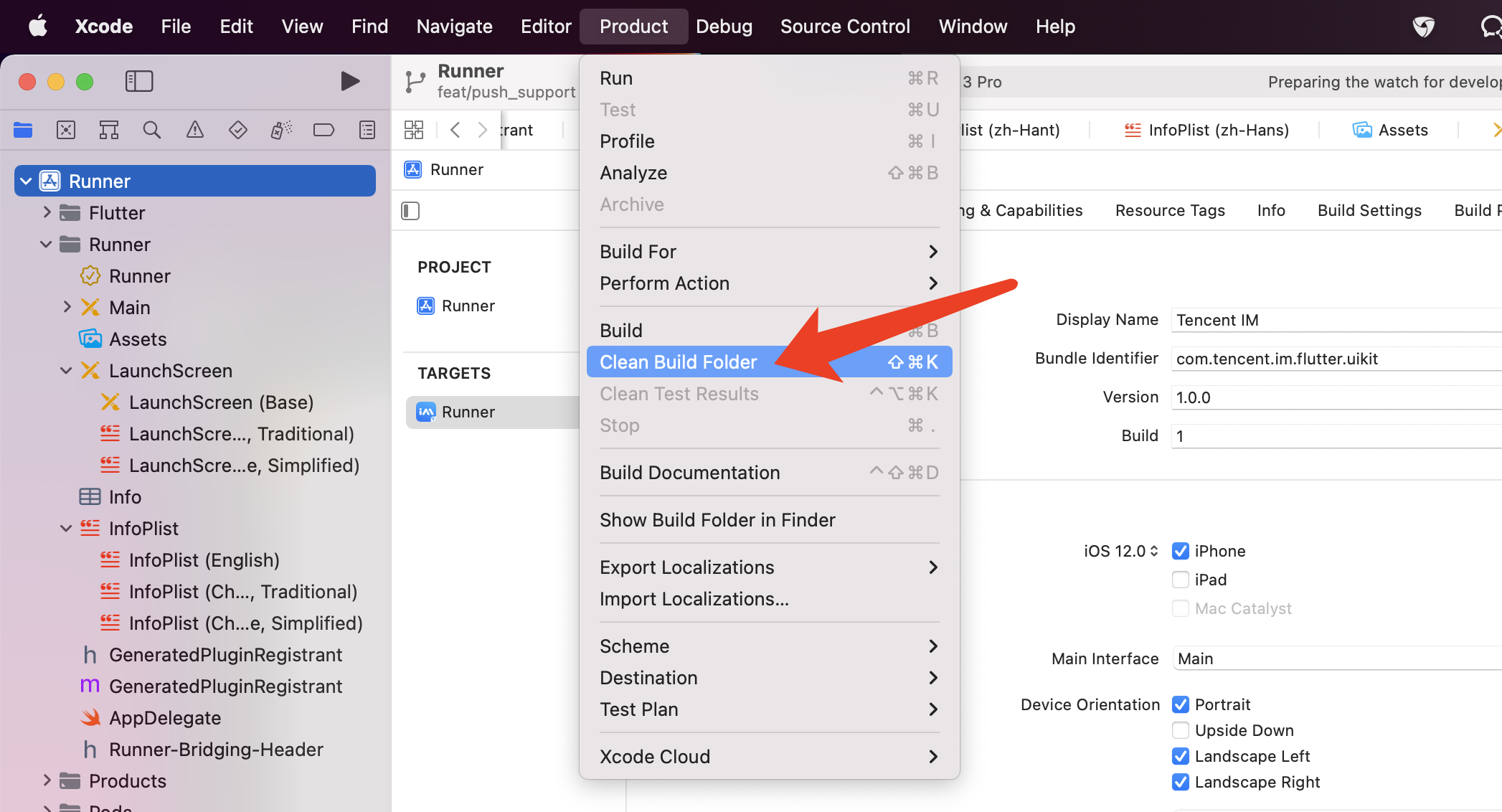Select the Source Control navigator icon

(x=66, y=130)
